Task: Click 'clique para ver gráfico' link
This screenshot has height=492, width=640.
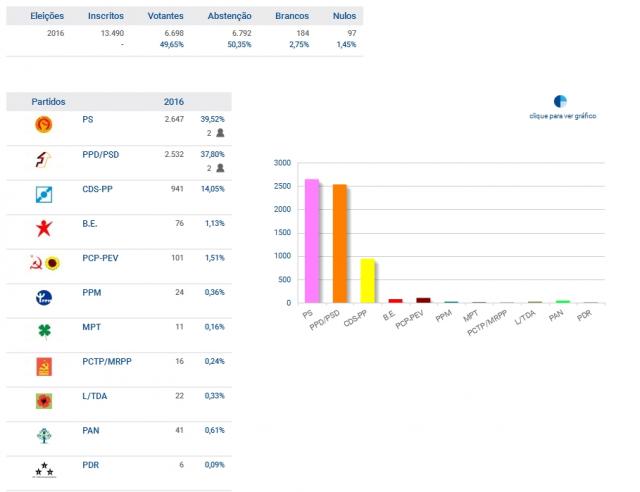Action: 562,116
